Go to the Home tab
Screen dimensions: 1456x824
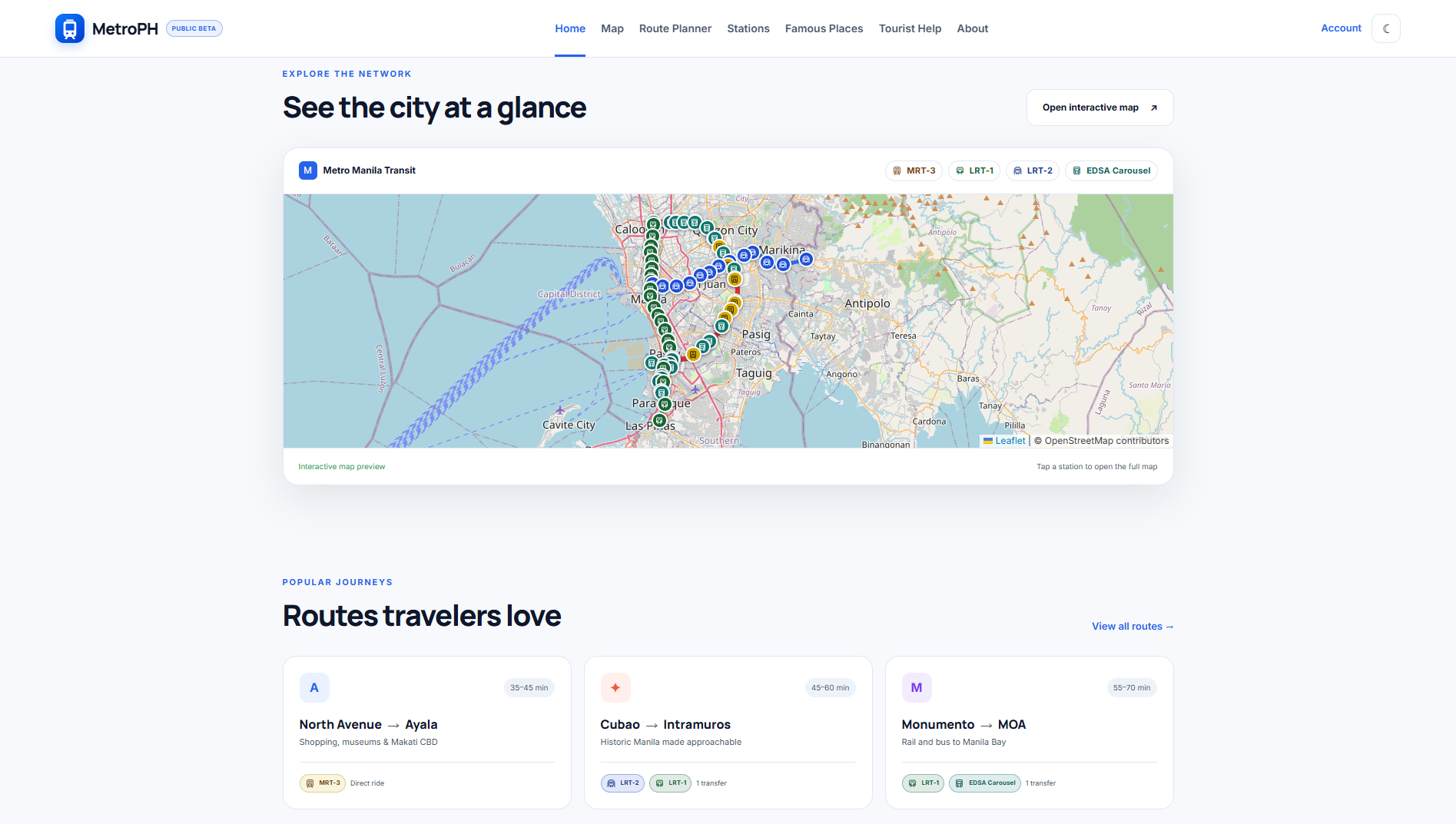tap(570, 28)
